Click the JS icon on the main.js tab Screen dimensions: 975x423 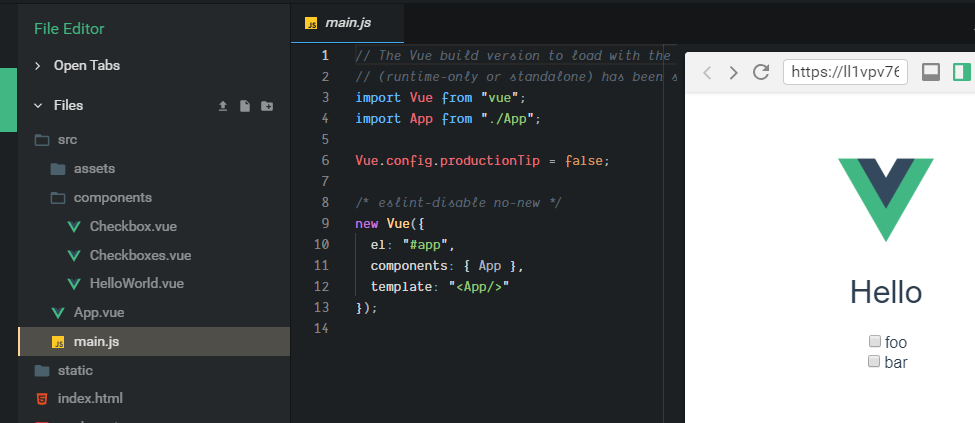click(310, 24)
